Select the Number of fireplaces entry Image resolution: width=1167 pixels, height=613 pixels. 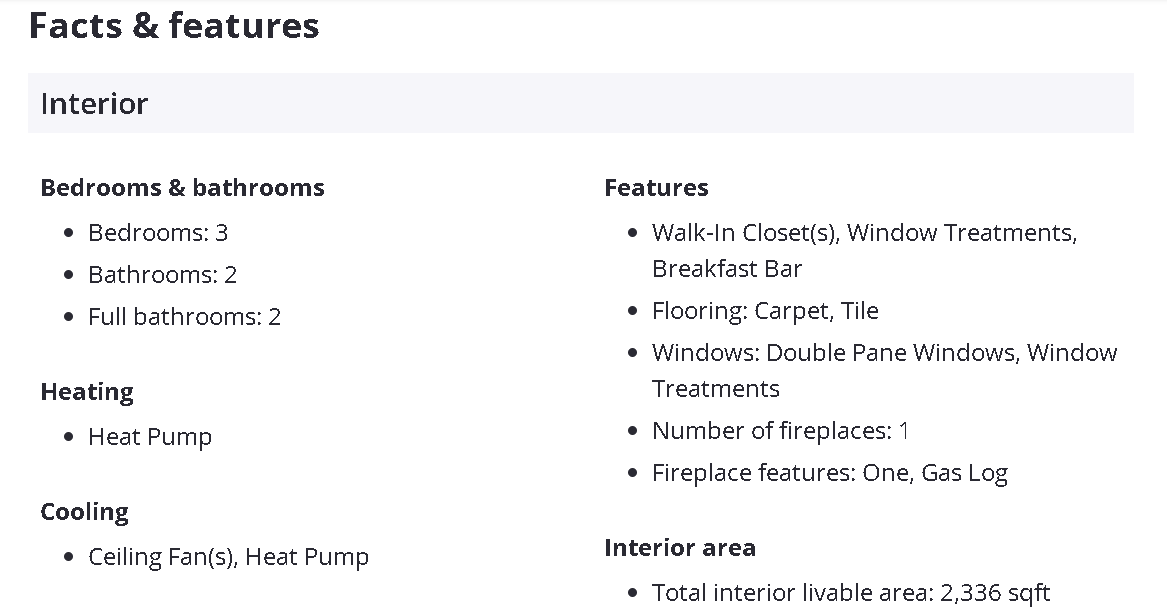[x=780, y=431]
